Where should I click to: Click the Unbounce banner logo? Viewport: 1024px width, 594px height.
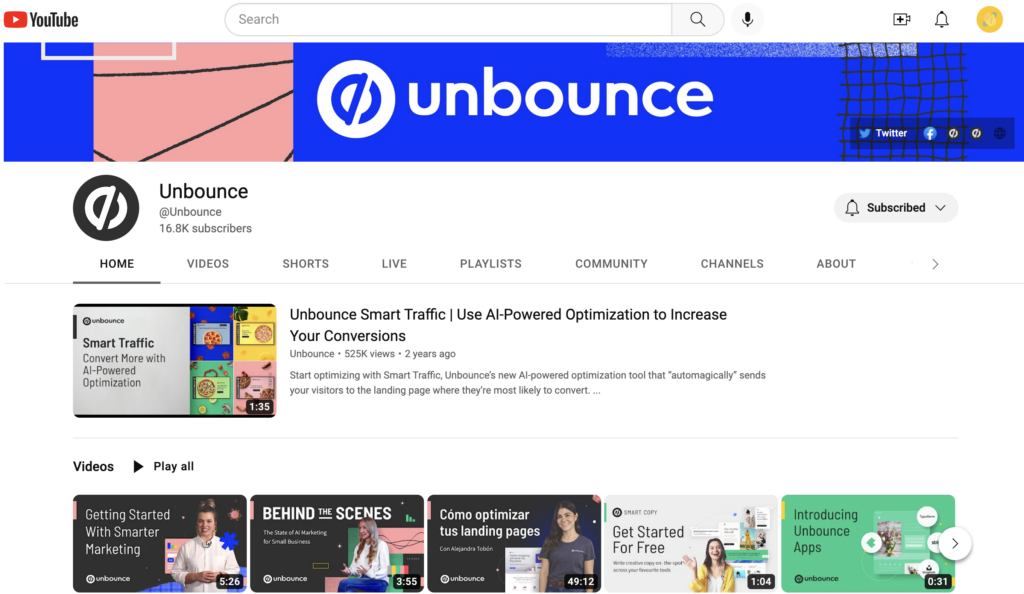click(x=515, y=99)
